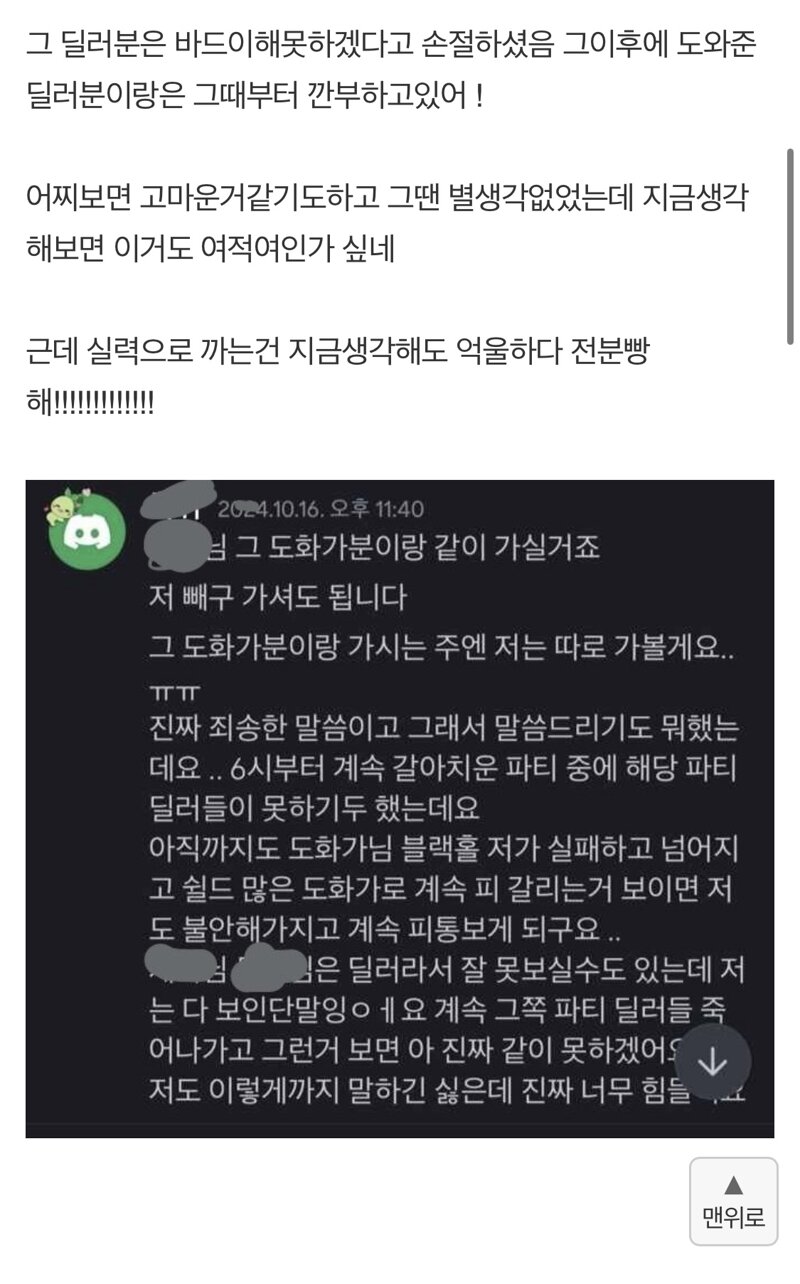Click the 맨위로 back-to-top button
This screenshot has height=1284, width=800.
[733, 1201]
